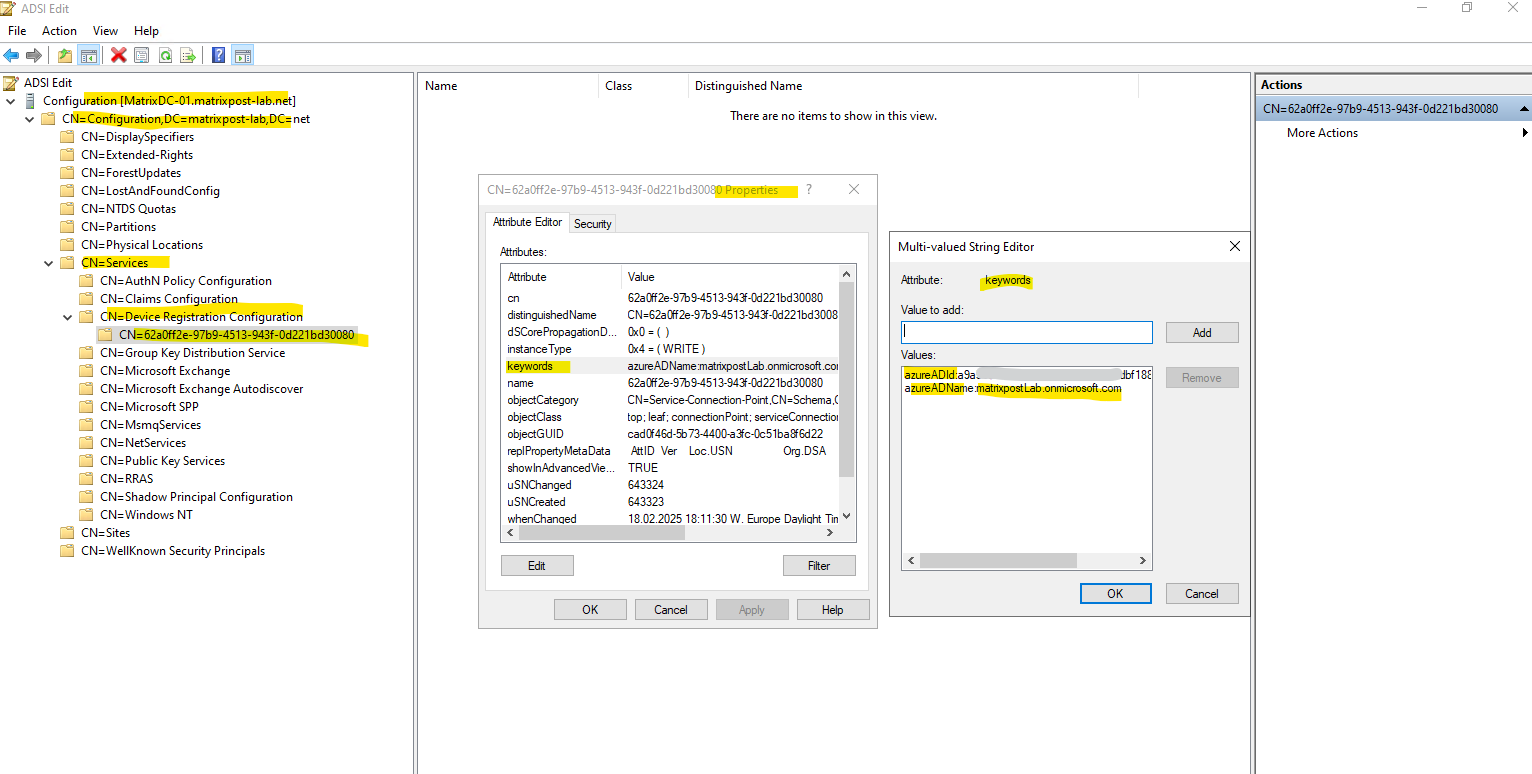
Task: Click the Filter button in Attribute Editor
Action: click(819, 566)
